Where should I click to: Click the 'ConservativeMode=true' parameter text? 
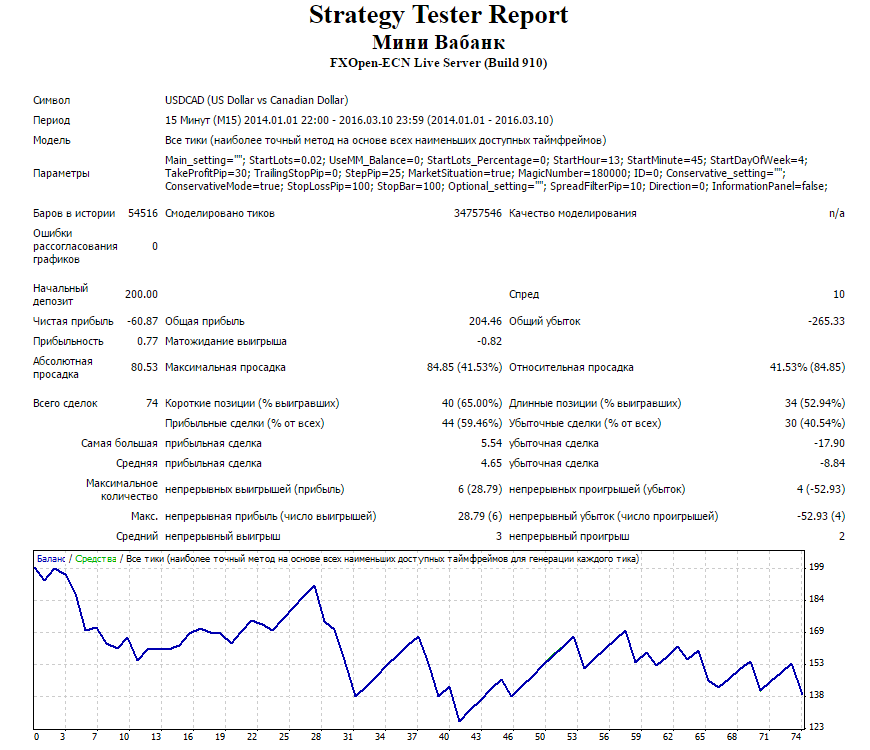pos(223,186)
